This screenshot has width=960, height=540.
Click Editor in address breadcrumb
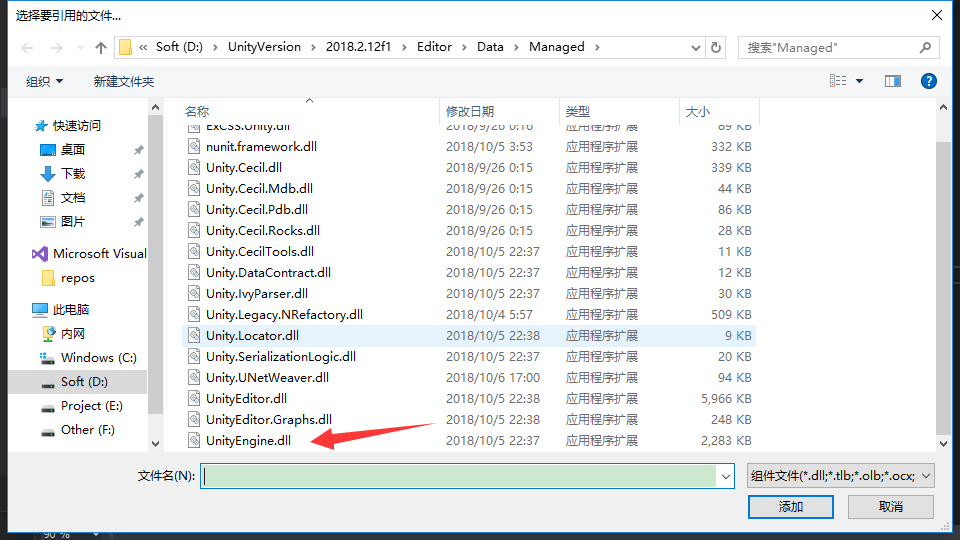(x=434, y=47)
